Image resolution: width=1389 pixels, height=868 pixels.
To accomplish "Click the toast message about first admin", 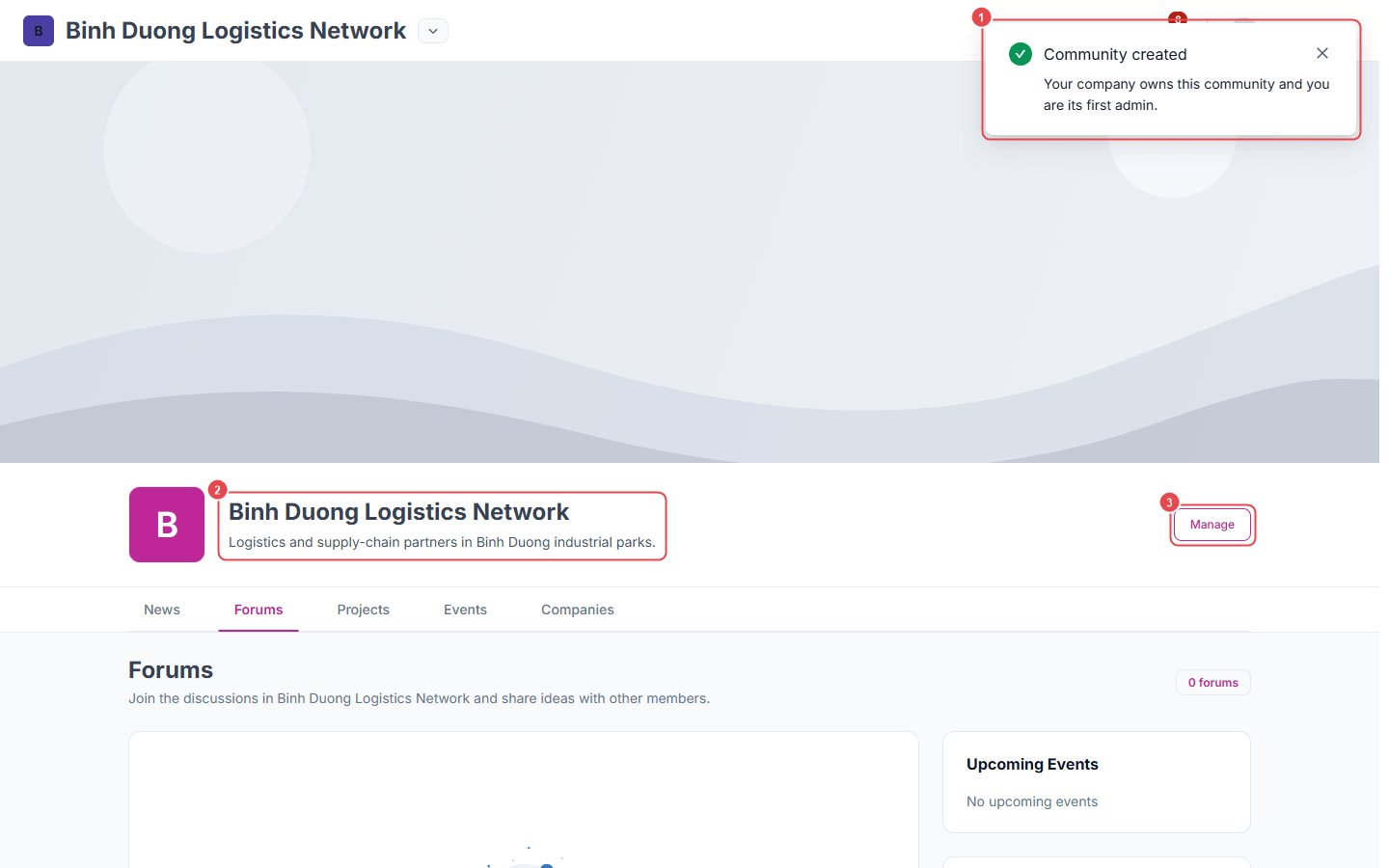I will (x=1186, y=95).
